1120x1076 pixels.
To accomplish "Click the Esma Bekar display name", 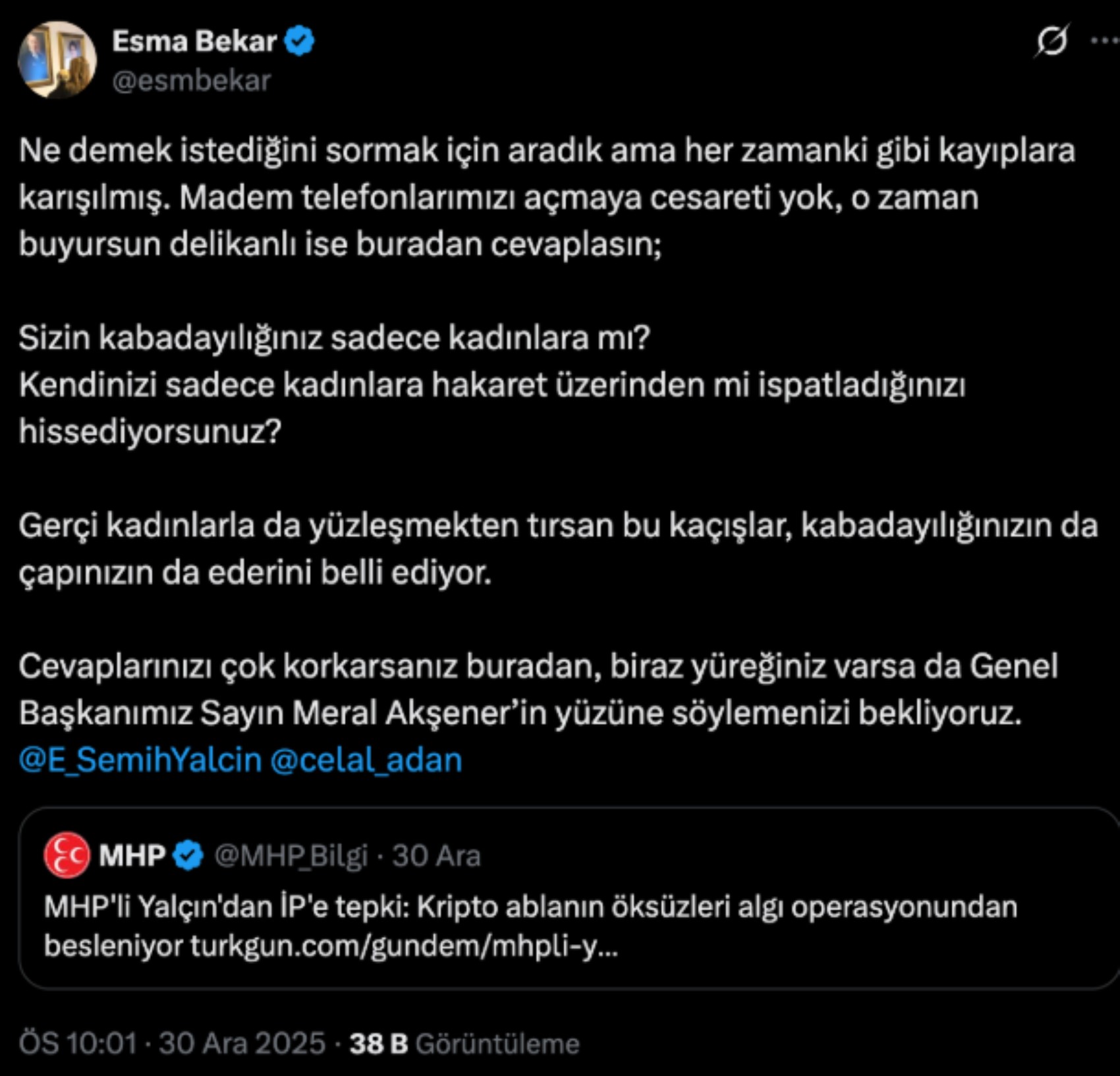I will tap(194, 42).
